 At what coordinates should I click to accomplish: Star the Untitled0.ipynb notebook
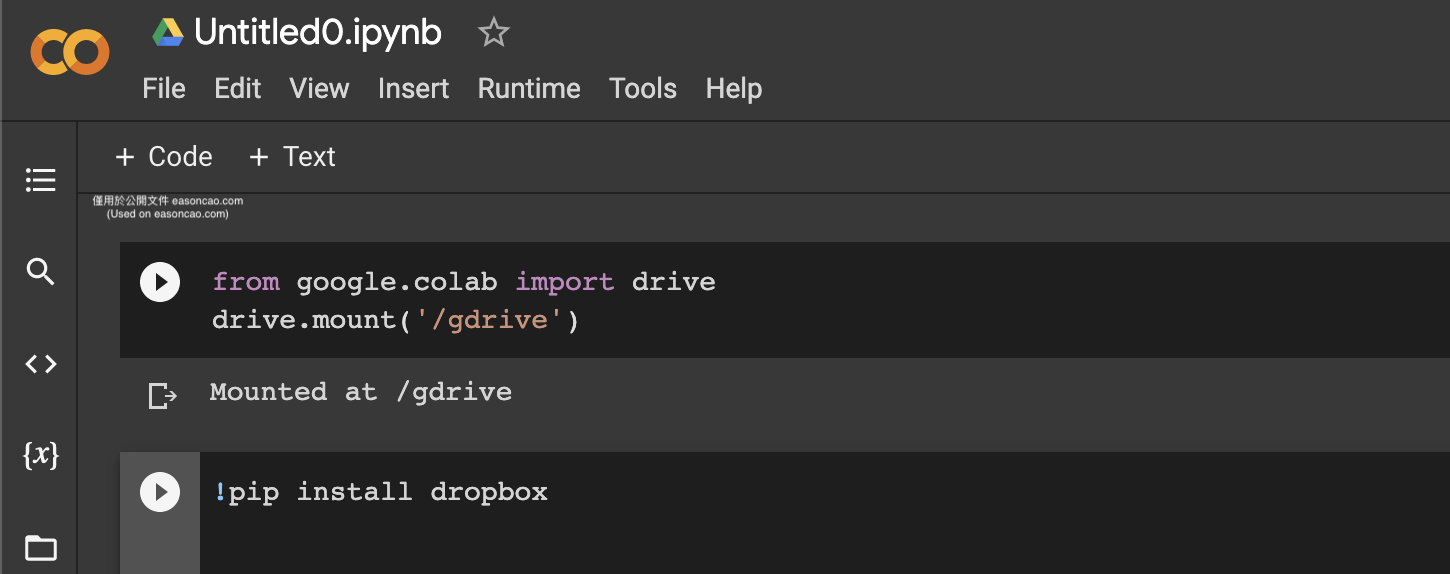pos(494,33)
